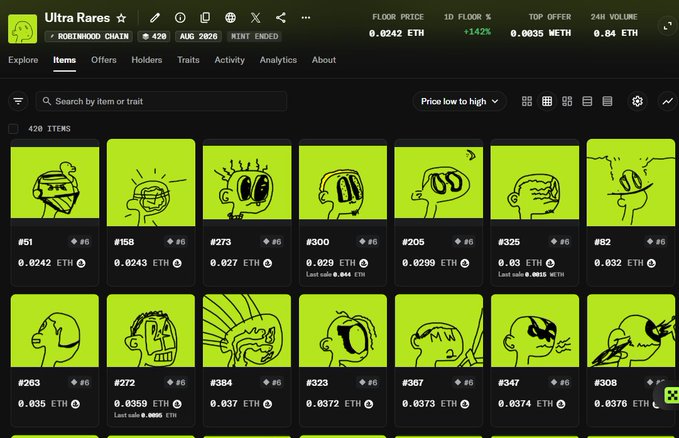This screenshot has height=438, width=679.
Task: Click the Ultra Rares collection avatar
Action: pos(23,29)
